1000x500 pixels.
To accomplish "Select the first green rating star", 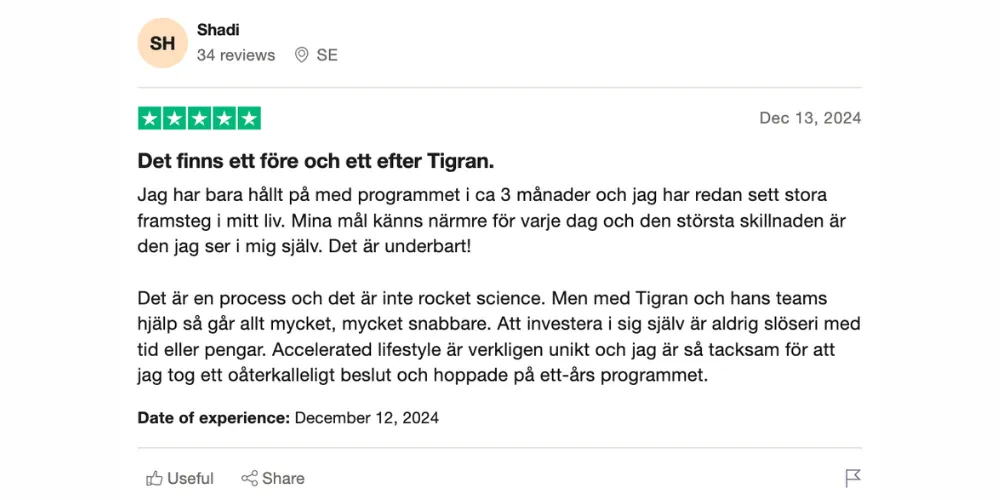I will [150, 118].
